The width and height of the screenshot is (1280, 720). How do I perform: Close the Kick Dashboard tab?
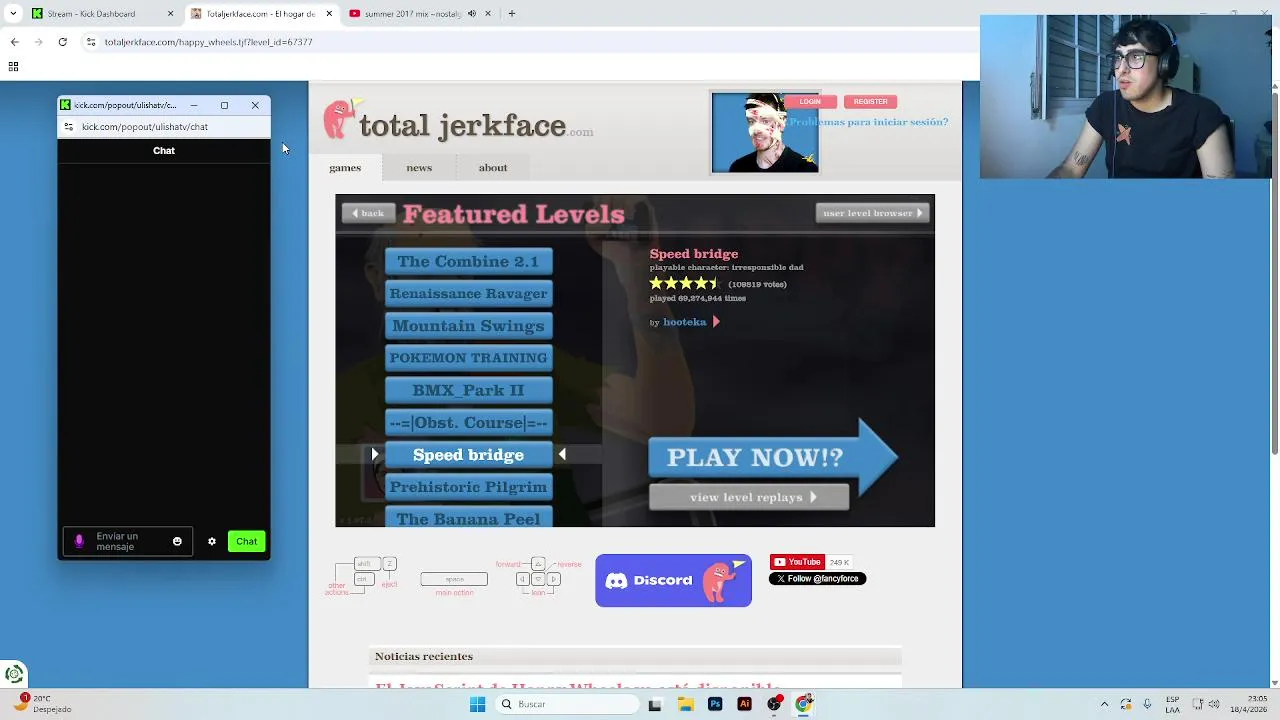170,14
